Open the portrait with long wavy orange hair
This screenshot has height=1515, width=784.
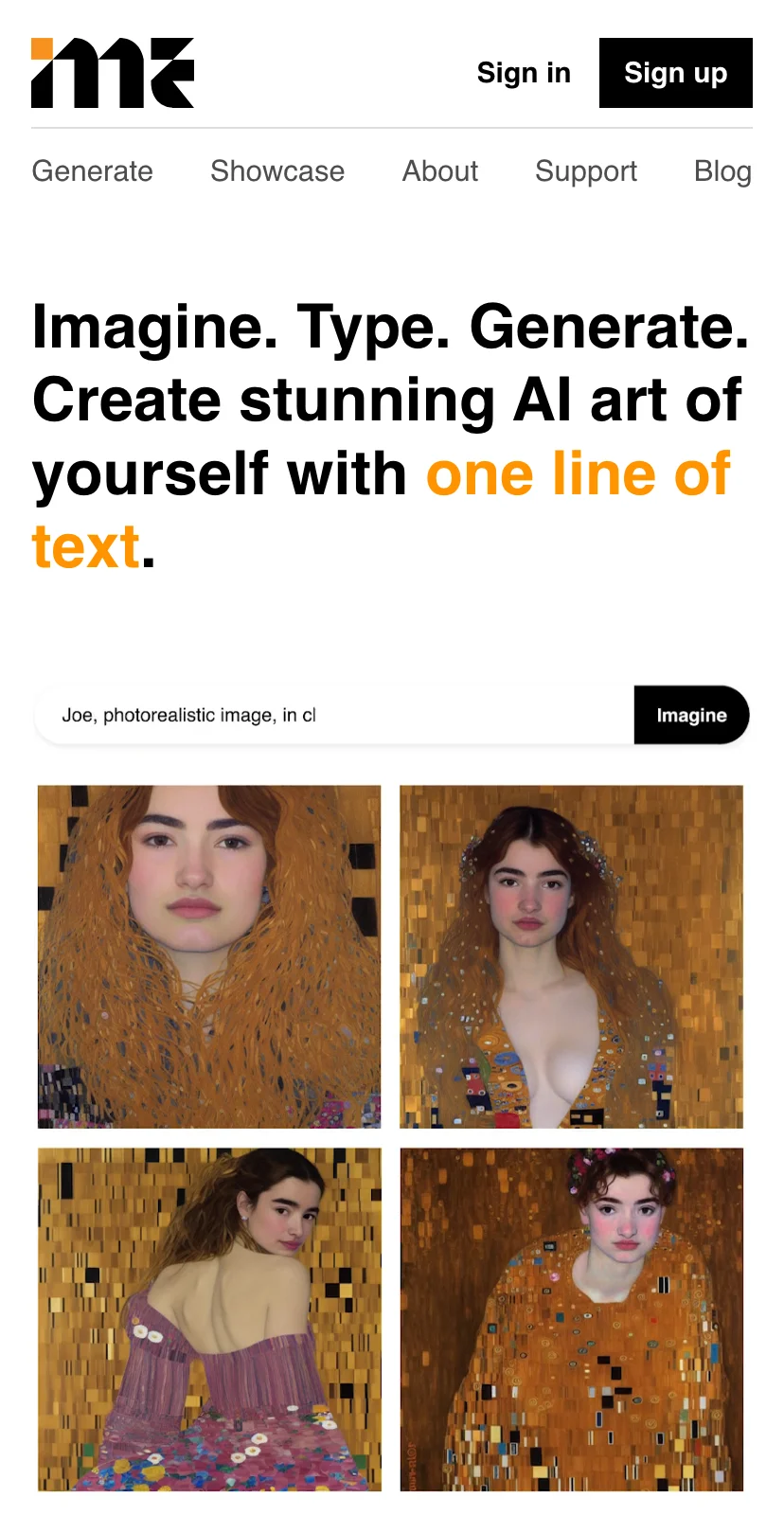(209, 956)
